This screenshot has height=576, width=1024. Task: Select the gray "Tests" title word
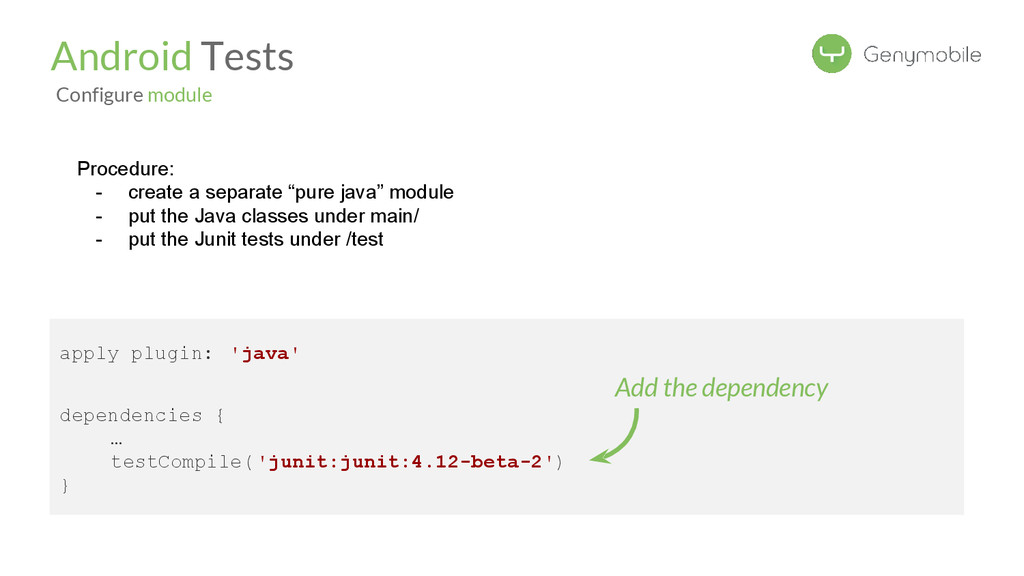pos(247,57)
